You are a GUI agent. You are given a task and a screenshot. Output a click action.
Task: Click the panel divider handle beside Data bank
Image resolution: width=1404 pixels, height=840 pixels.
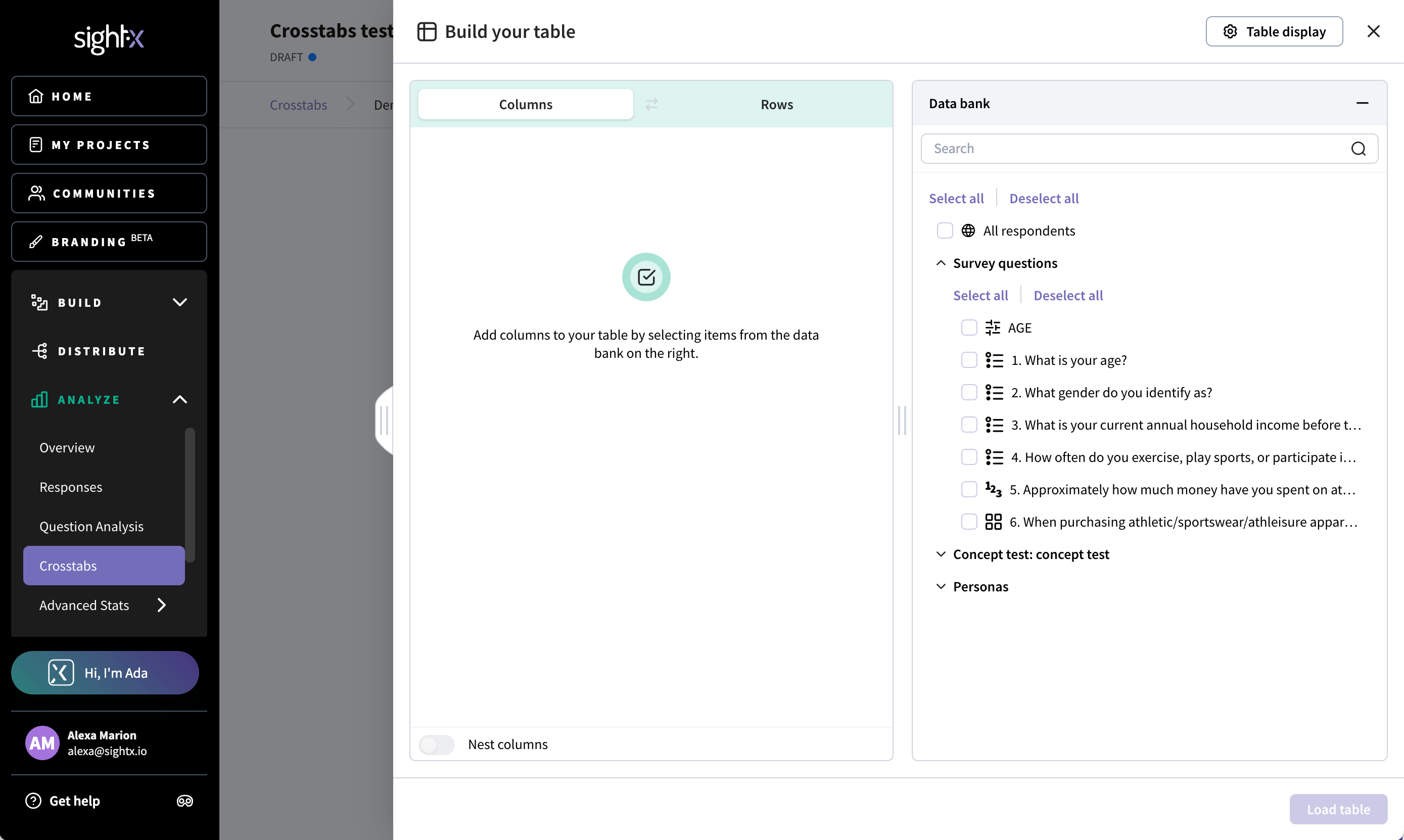[902, 421]
